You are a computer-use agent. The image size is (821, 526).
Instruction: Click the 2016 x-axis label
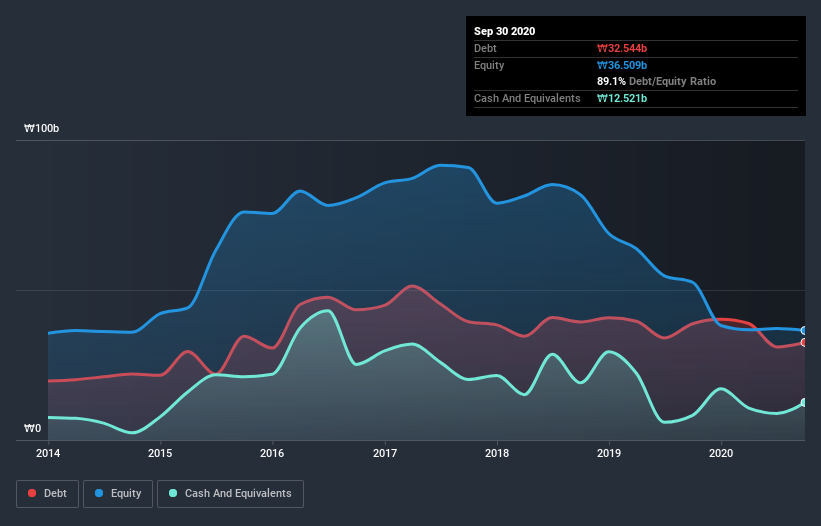tap(272, 453)
